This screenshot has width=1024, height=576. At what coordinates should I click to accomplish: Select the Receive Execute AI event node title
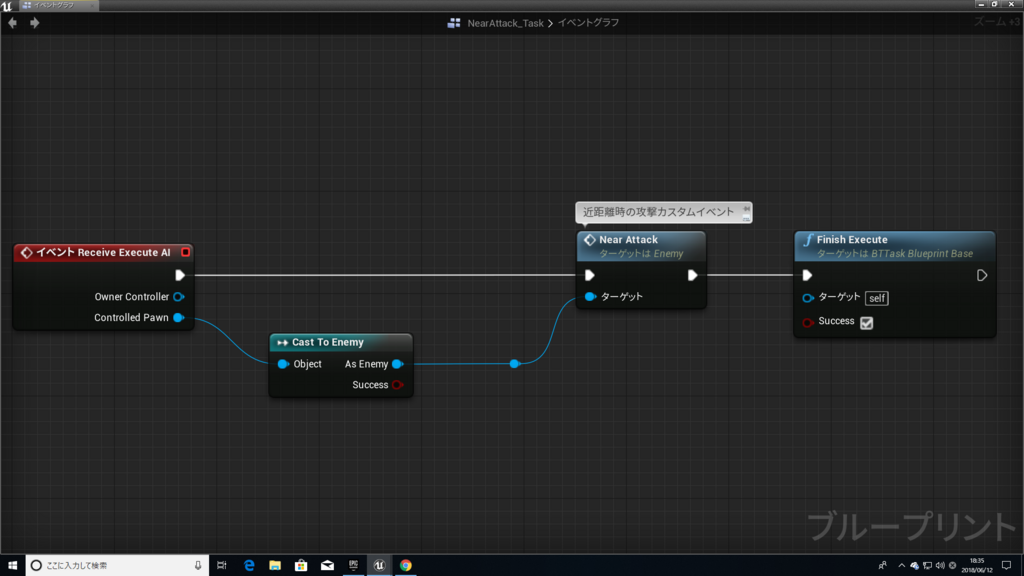[x=103, y=252]
